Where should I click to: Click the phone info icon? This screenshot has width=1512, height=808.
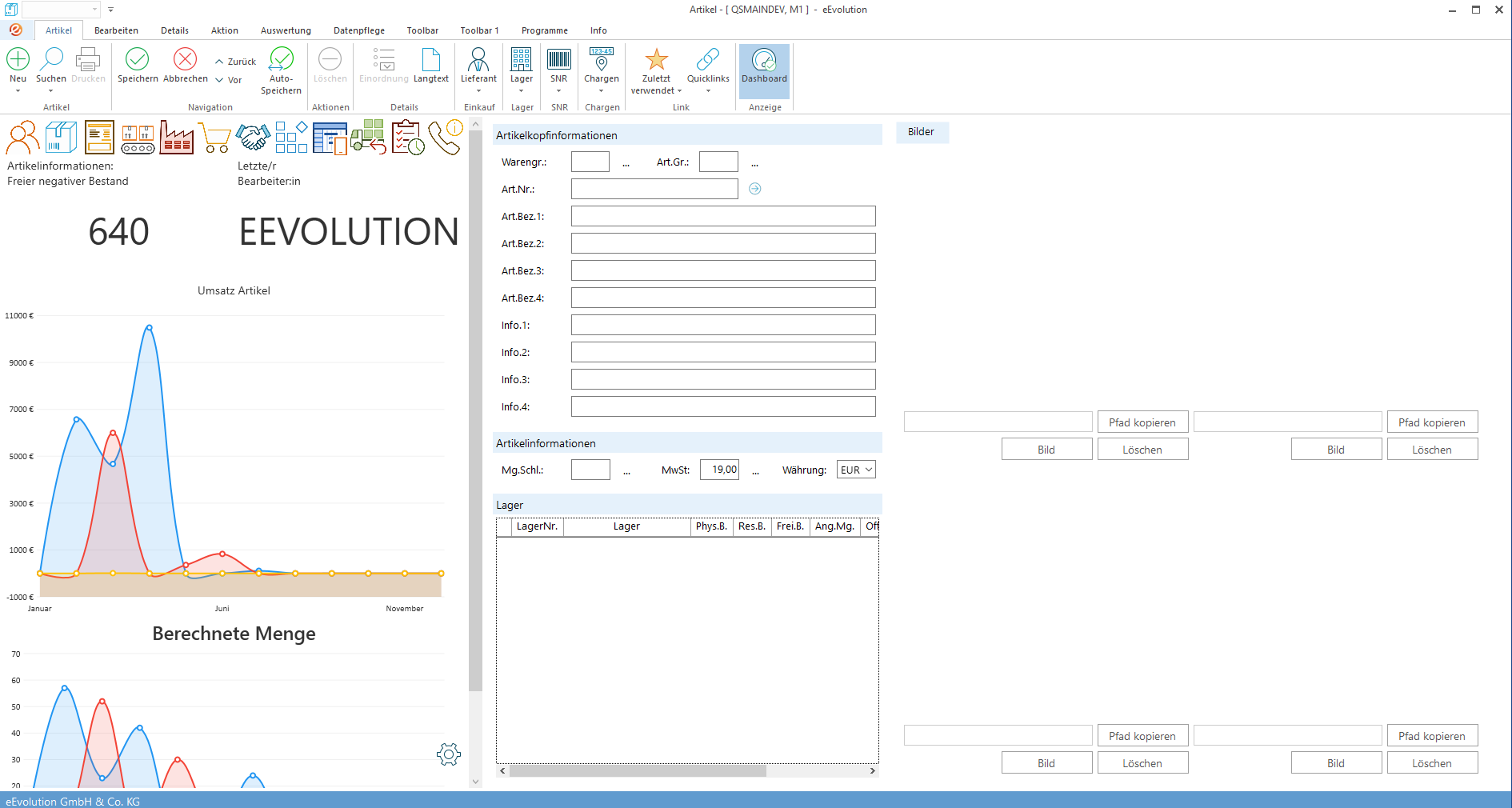pos(446,137)
